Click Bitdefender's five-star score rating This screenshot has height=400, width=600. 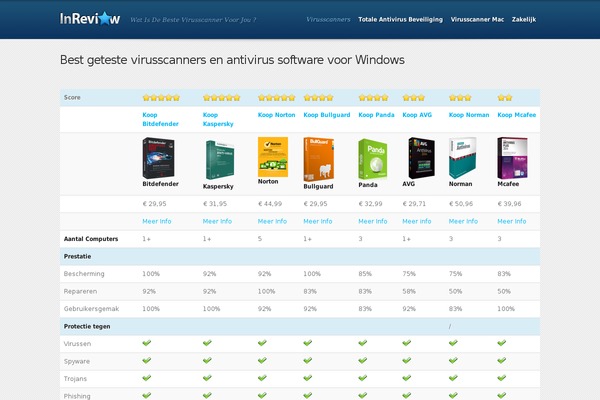click(161, 98)
